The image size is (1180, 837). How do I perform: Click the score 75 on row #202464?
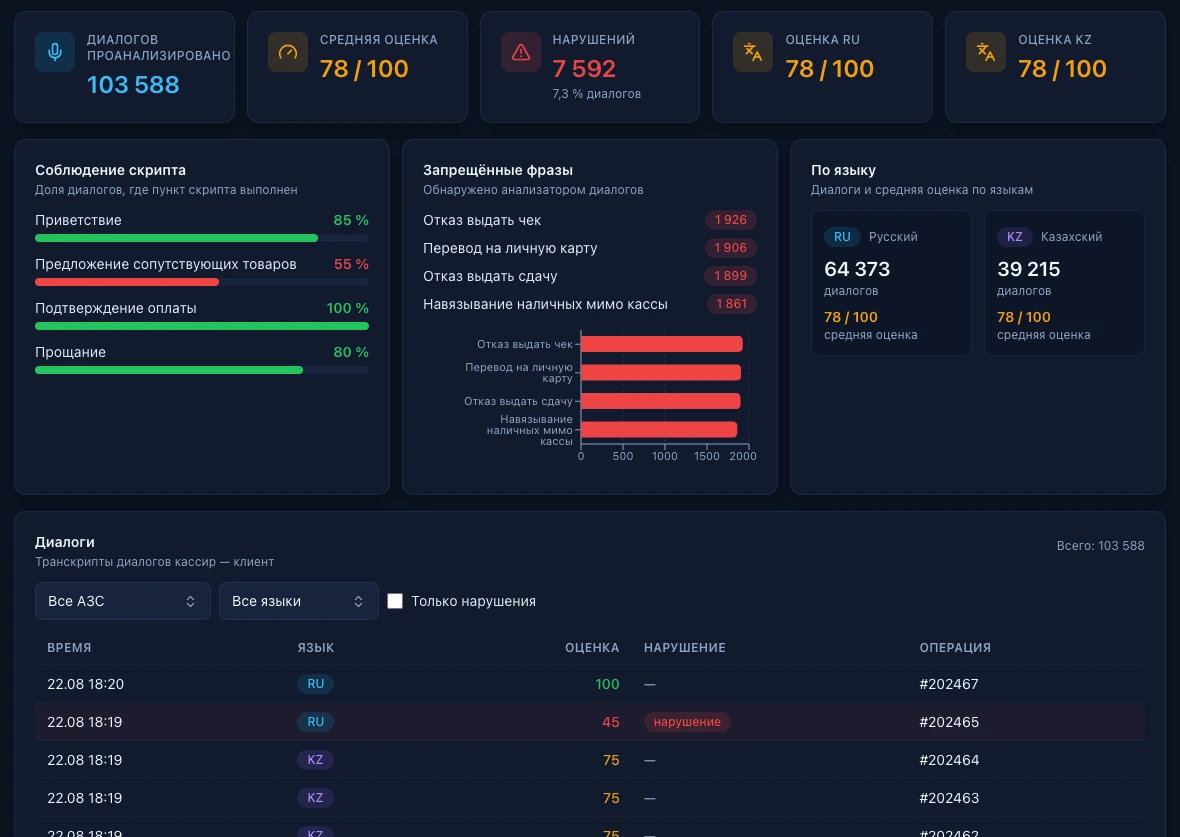611,760
